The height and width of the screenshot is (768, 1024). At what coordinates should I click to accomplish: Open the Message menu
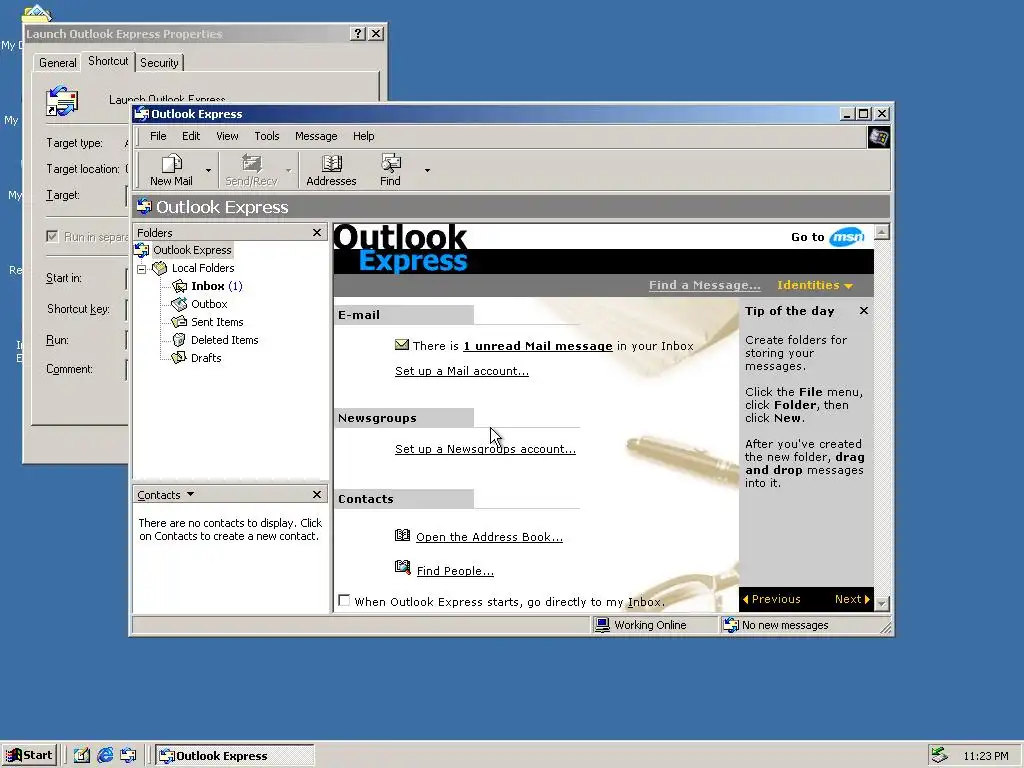coord(316,136)
